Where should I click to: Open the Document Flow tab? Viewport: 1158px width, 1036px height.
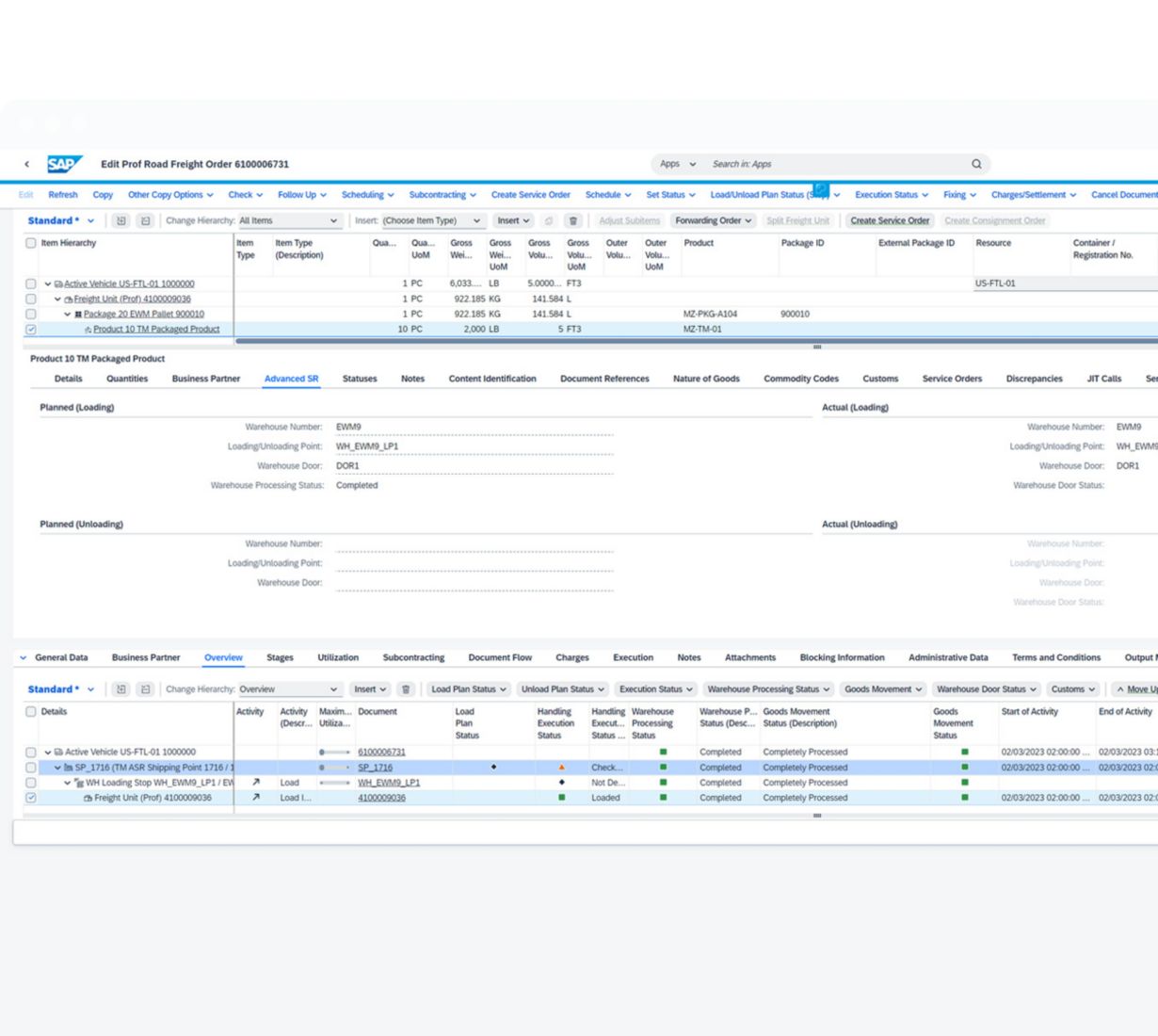pyautogui.click(x=500, y=657)
